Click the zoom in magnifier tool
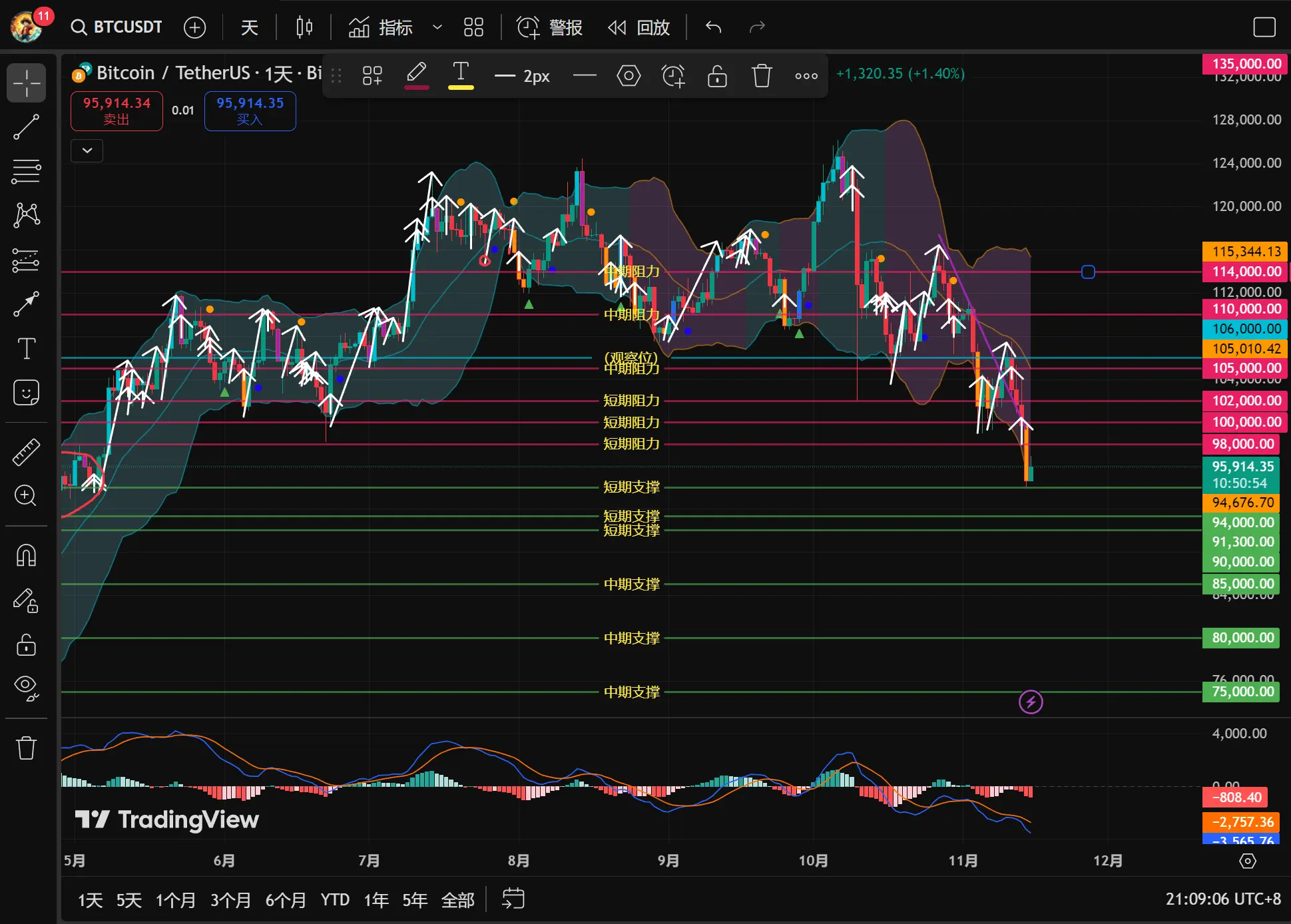1291x924 pixels. (x=26, y=495)
